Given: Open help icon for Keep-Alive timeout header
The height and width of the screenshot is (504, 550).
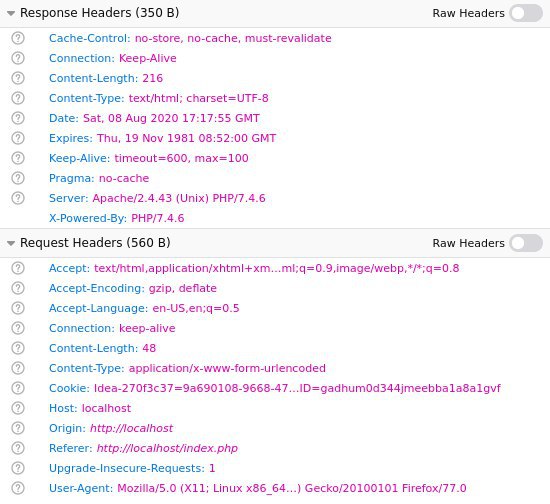Looking at the screenshot, I should (x=18, y=158).
